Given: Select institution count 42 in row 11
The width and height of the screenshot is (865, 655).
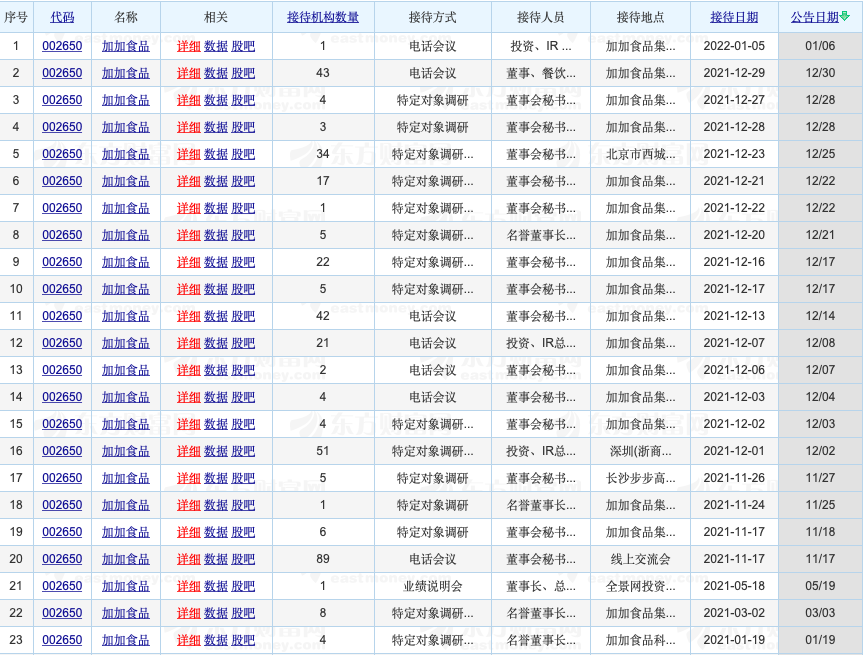Looking at the screenshot, I should point(323,316).
